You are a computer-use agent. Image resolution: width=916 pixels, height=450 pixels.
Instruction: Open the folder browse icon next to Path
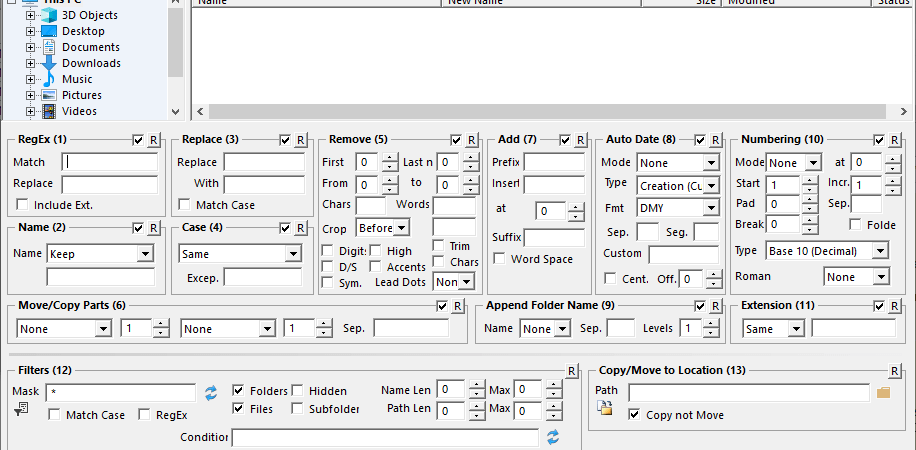point(883,393)
